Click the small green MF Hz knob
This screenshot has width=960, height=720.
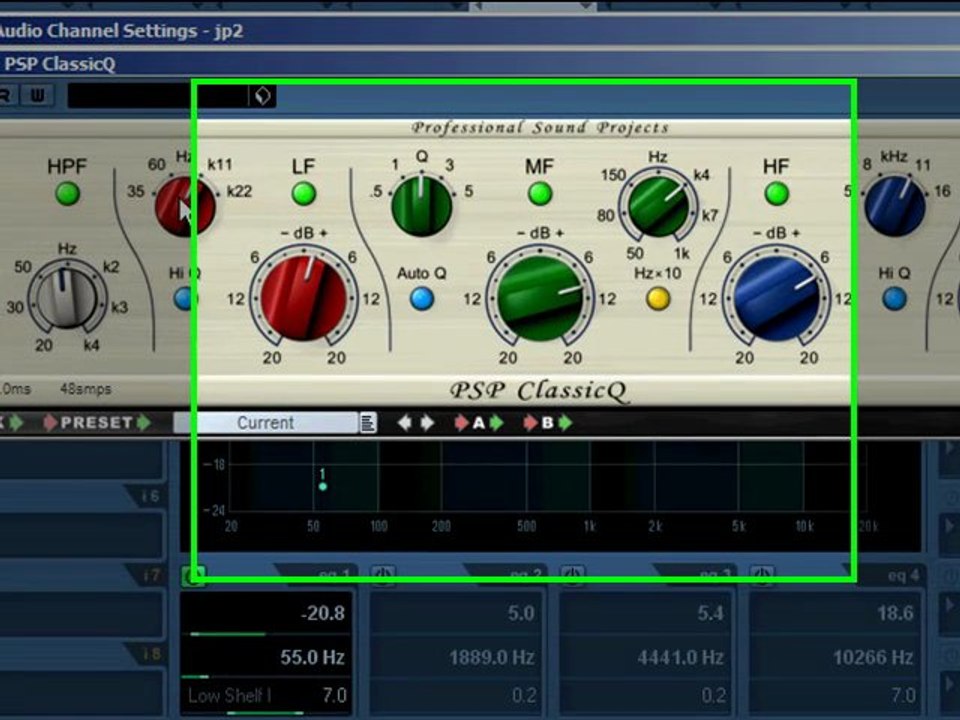point(658,206)
